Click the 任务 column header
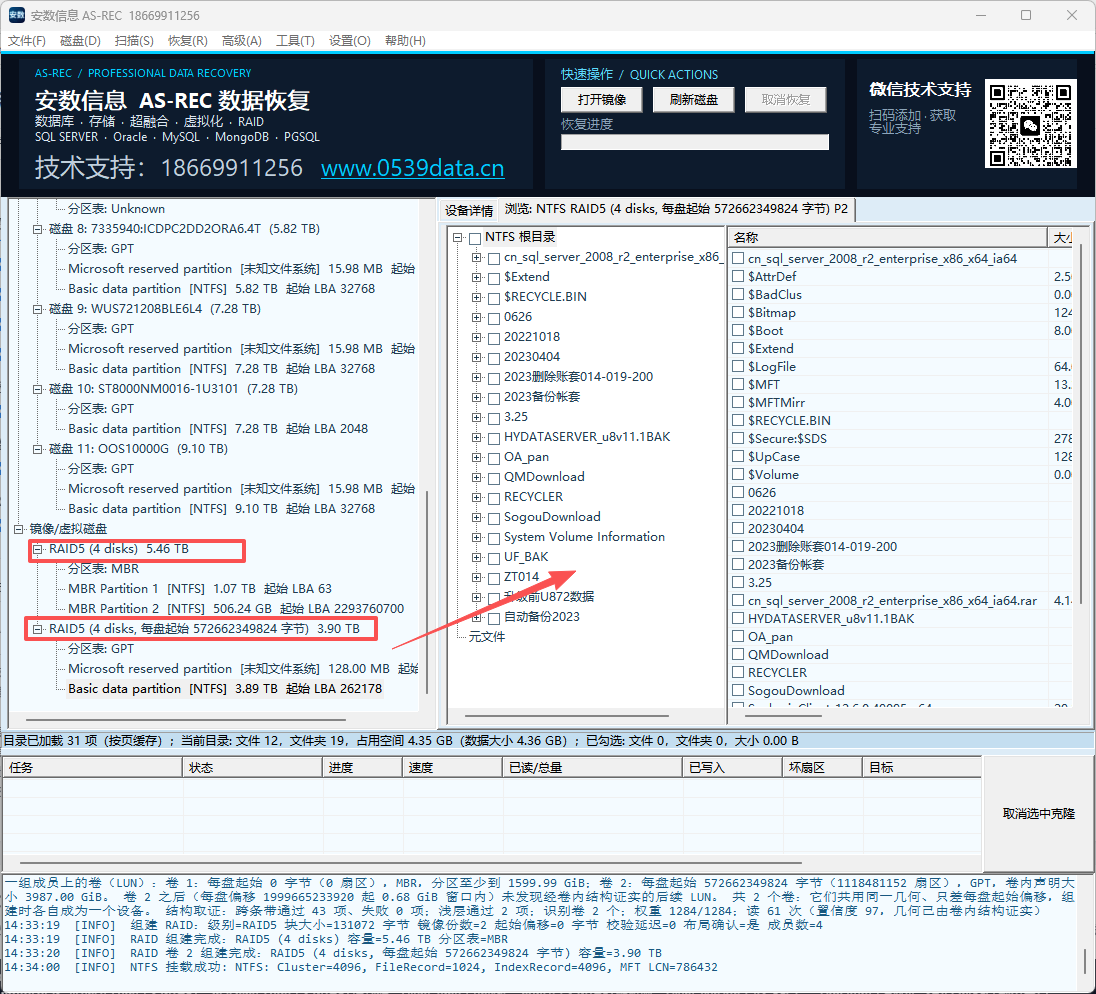 tap(92, 768)
